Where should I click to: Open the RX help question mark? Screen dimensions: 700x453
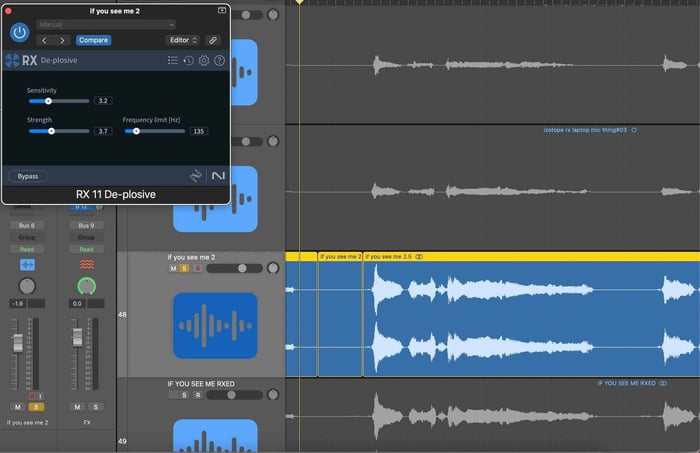[219, 60]
